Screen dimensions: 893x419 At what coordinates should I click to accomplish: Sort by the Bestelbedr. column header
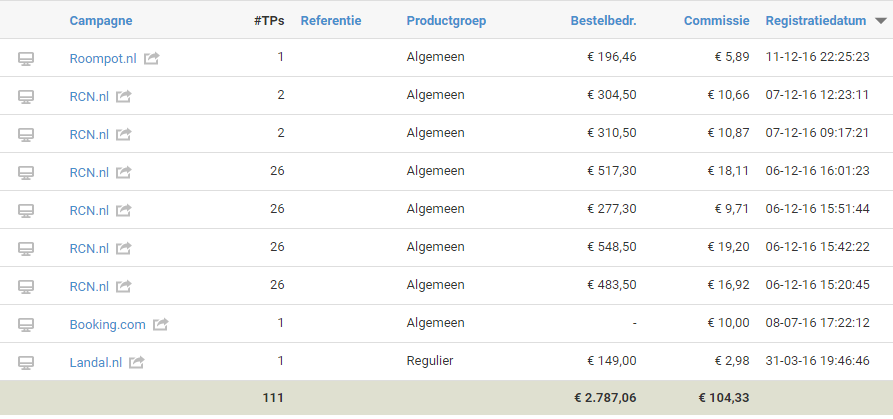click(x=604, y=21)
